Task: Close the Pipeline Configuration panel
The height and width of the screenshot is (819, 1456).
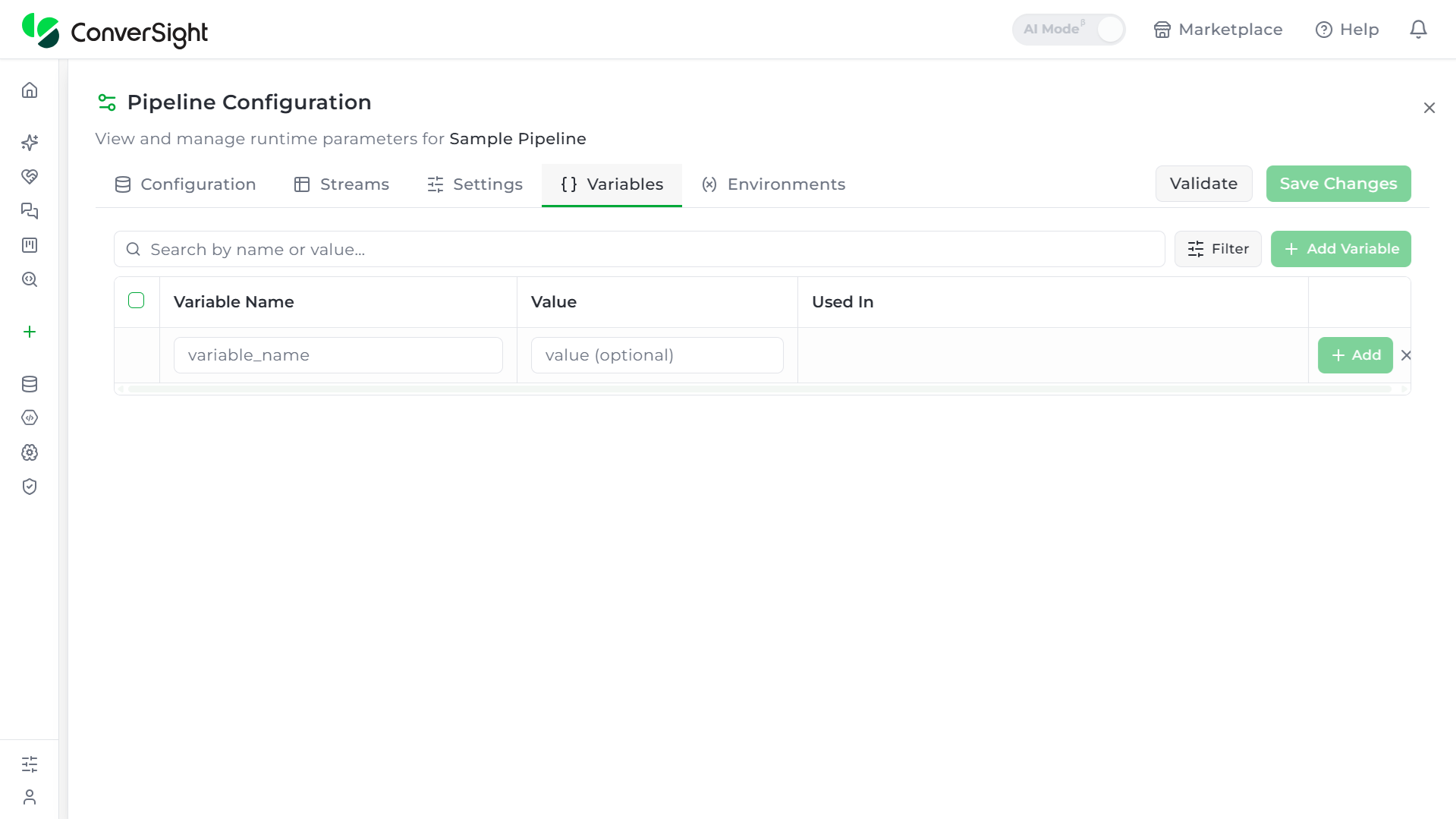Action: tap(1429, 108)
